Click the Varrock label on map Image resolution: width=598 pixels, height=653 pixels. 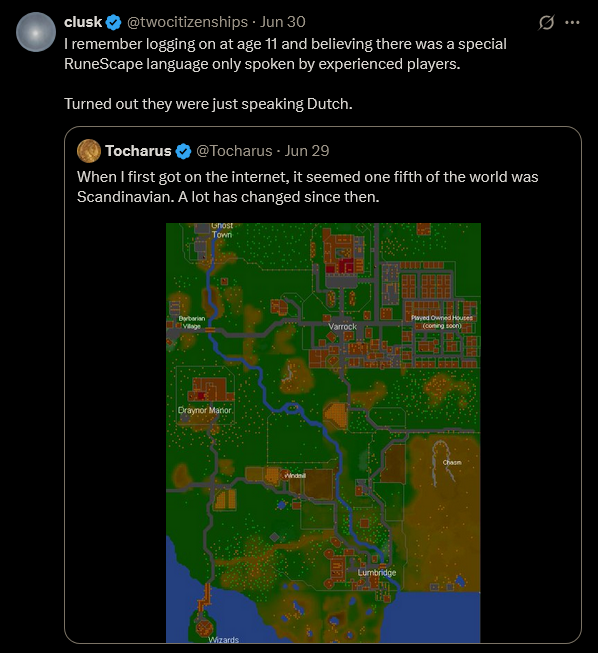(x=342, y=326)
